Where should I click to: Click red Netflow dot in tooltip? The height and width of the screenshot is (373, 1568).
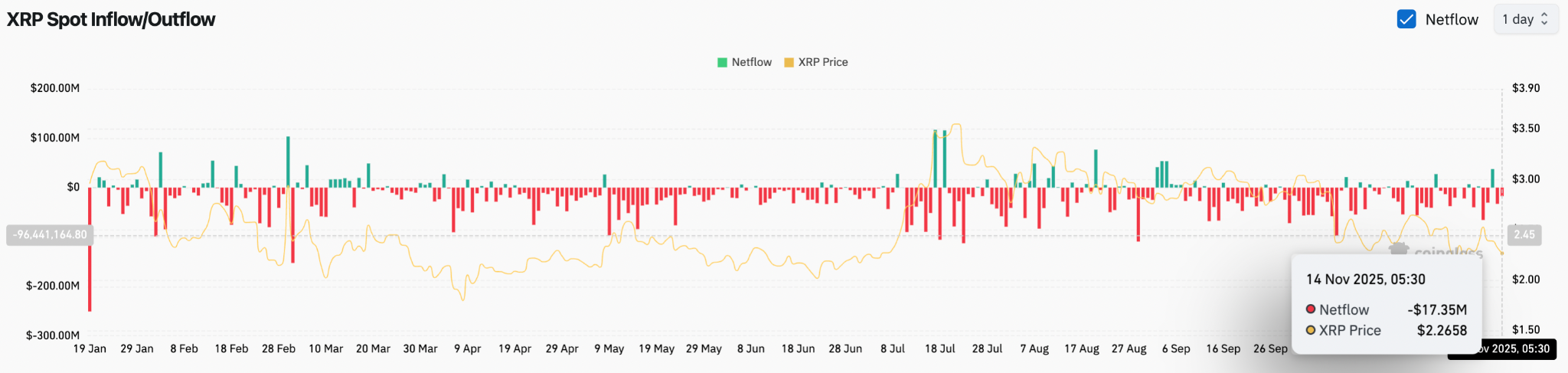tap(1311, 309)
